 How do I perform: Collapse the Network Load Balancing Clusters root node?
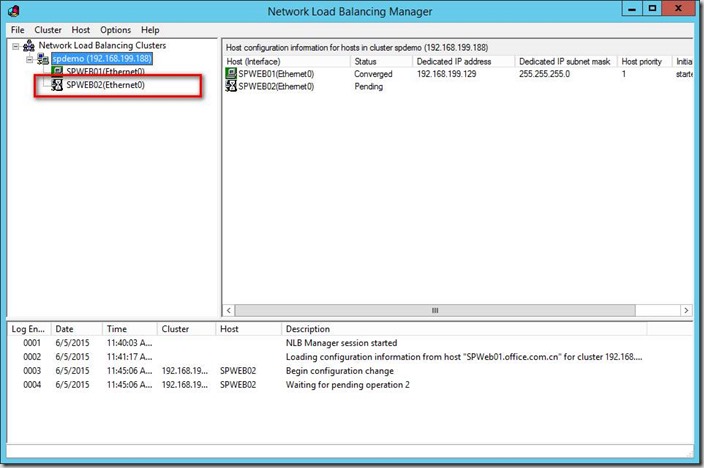15,46
